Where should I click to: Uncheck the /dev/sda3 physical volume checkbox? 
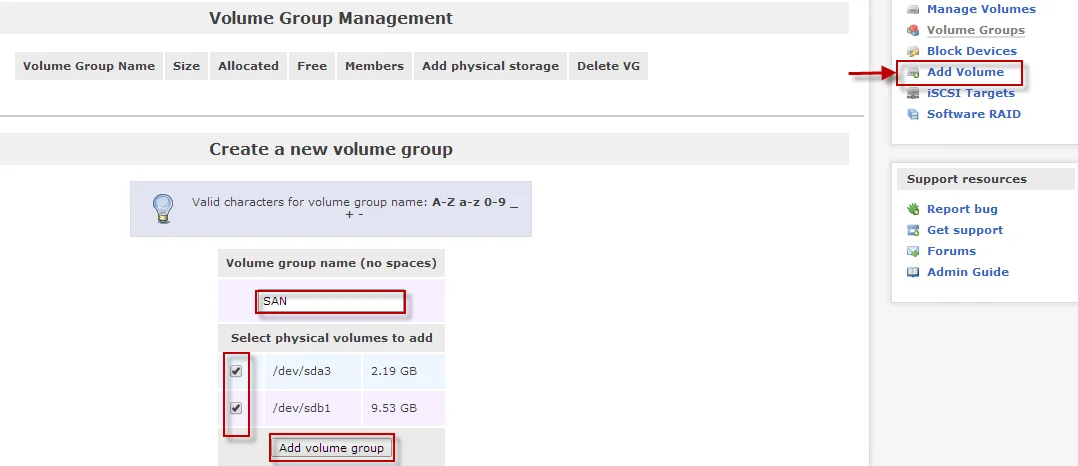point(236,371)
